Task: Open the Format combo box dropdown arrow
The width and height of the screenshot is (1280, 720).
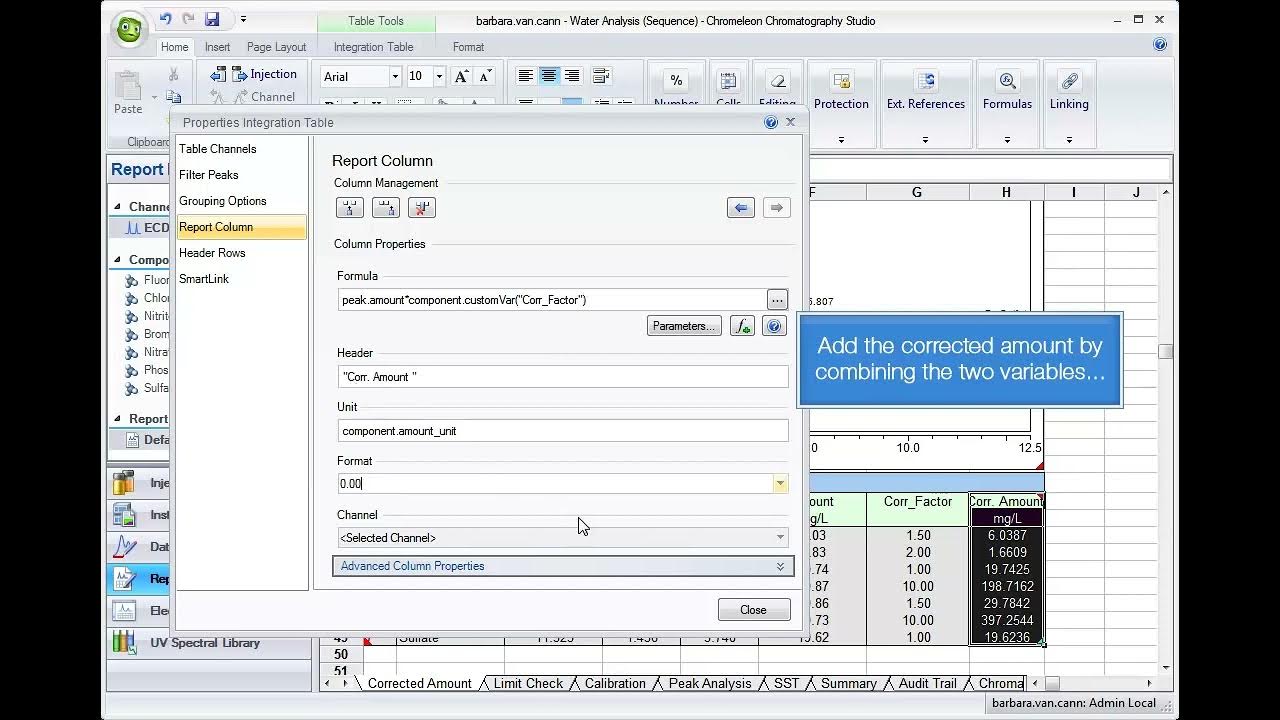Action: (x=780, y=484)
